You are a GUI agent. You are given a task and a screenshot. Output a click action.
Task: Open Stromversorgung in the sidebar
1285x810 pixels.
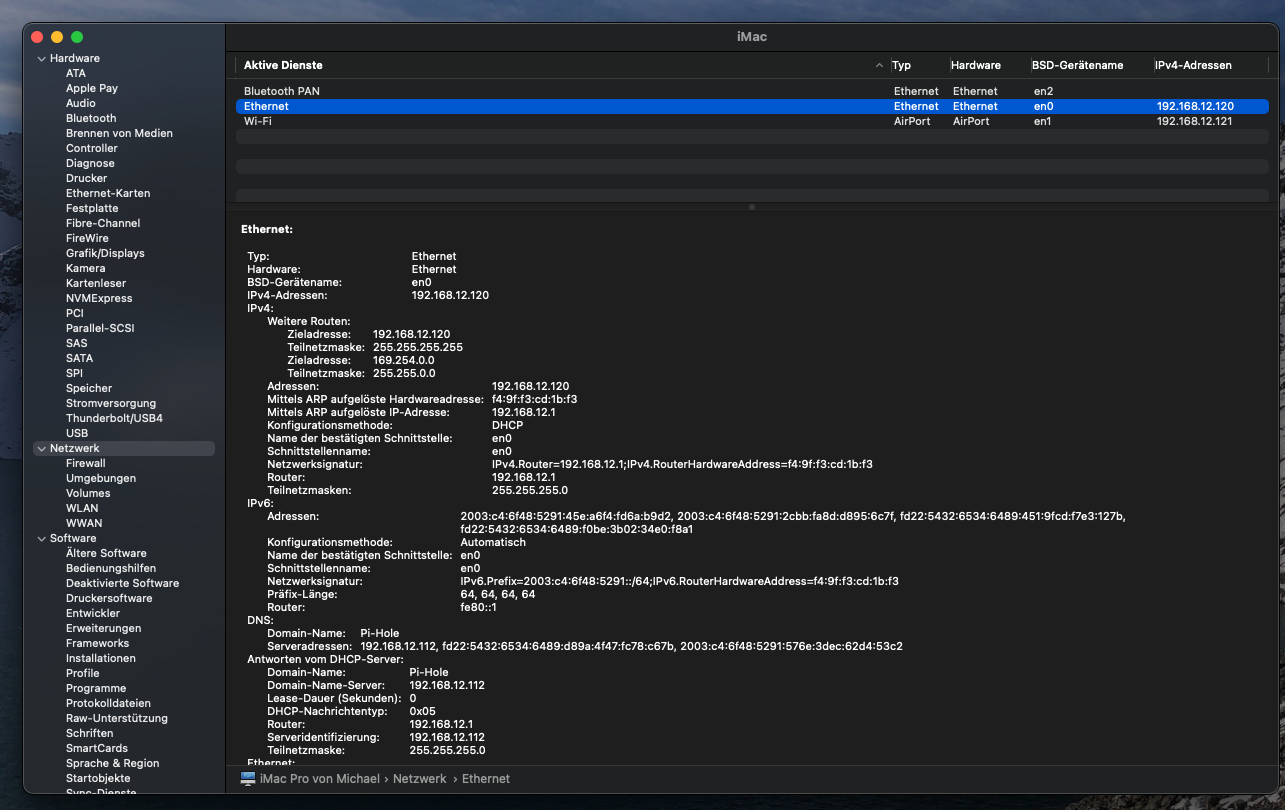tap(111, 403)
